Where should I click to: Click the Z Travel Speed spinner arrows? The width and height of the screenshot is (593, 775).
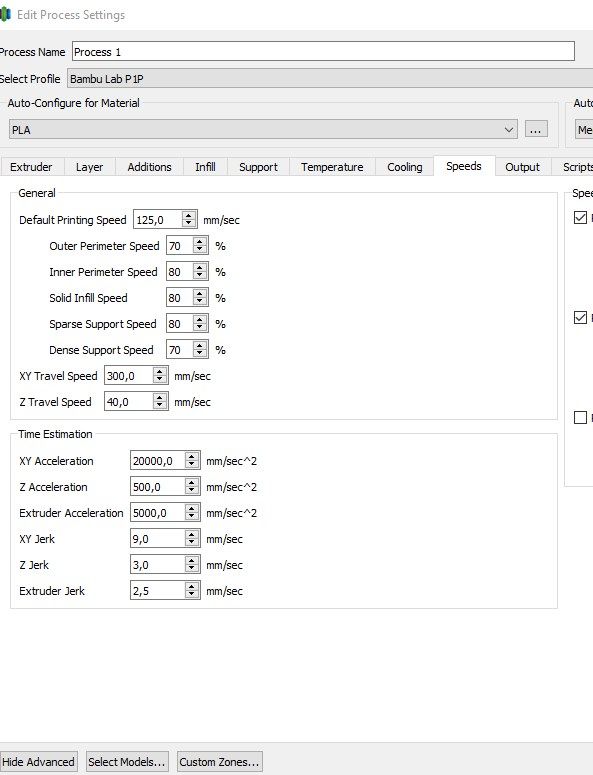[x=160, y=402]
